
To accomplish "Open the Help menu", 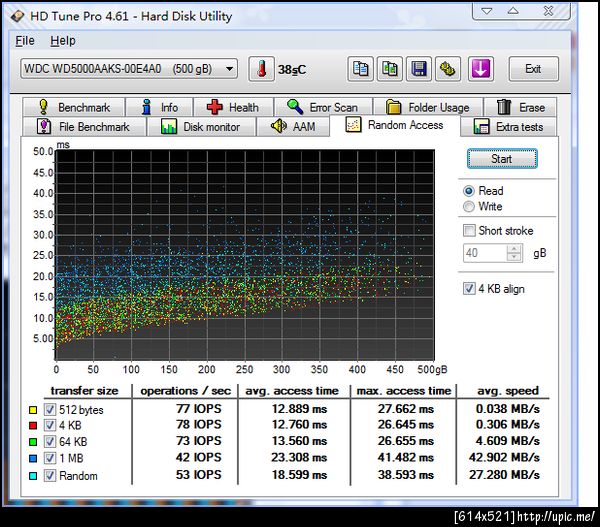I will (x=63, y=41).
